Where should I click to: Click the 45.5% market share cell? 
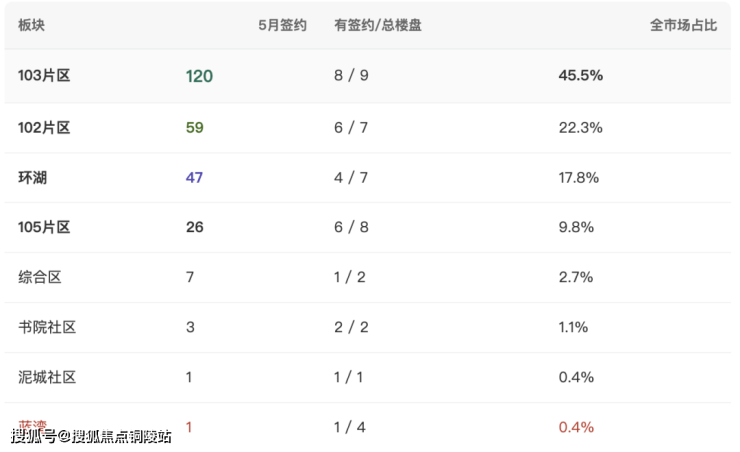click(x=580, y=75)
